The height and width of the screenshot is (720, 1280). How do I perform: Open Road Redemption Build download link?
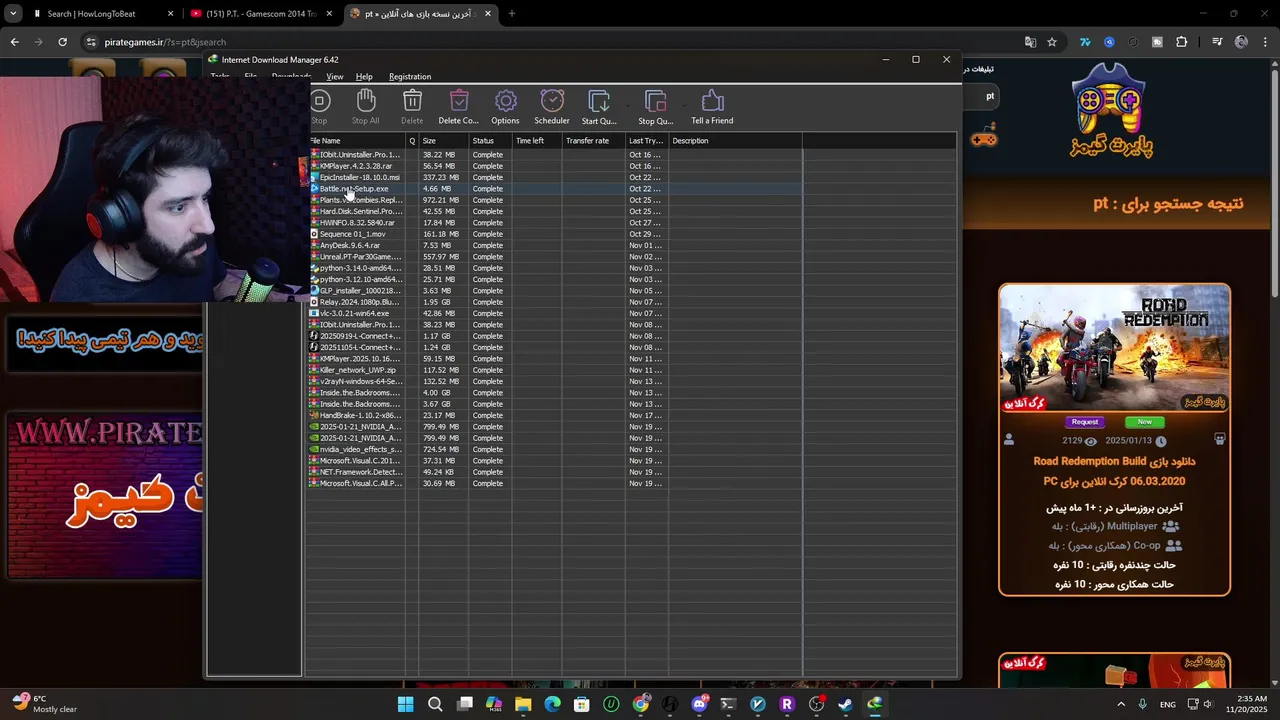[1114, 471]
